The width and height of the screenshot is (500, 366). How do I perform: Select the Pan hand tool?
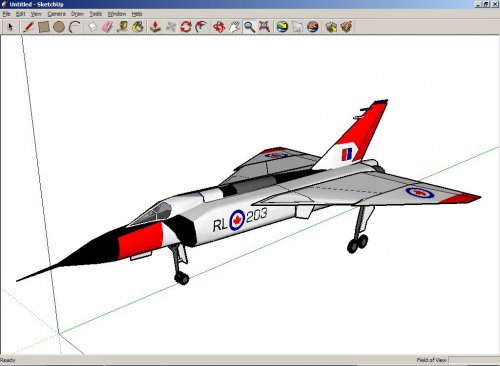[x=234, y=27]
